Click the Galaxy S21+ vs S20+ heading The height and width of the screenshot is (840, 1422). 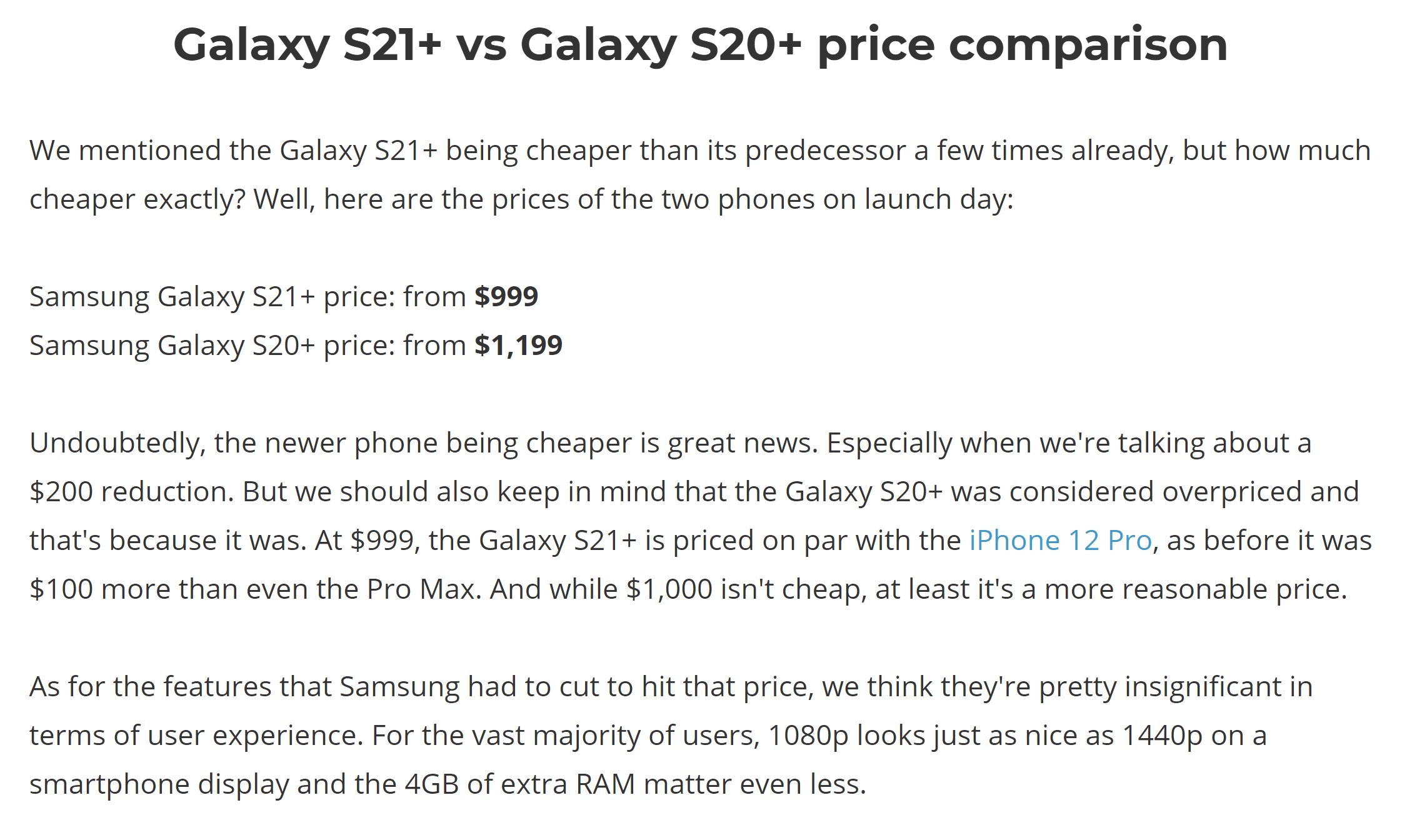700,45
